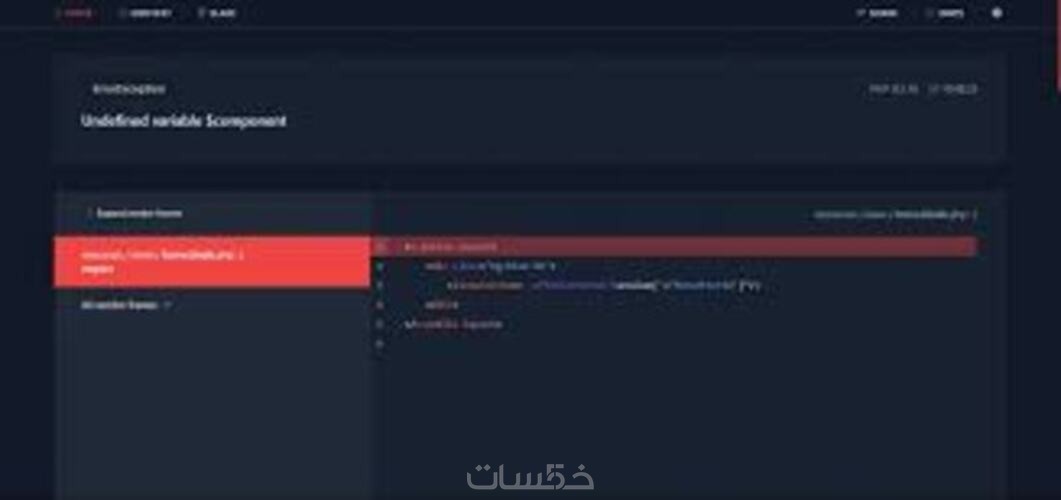
Task: Toggle Expand vendor frames icon
Action: tap(89, 213)
